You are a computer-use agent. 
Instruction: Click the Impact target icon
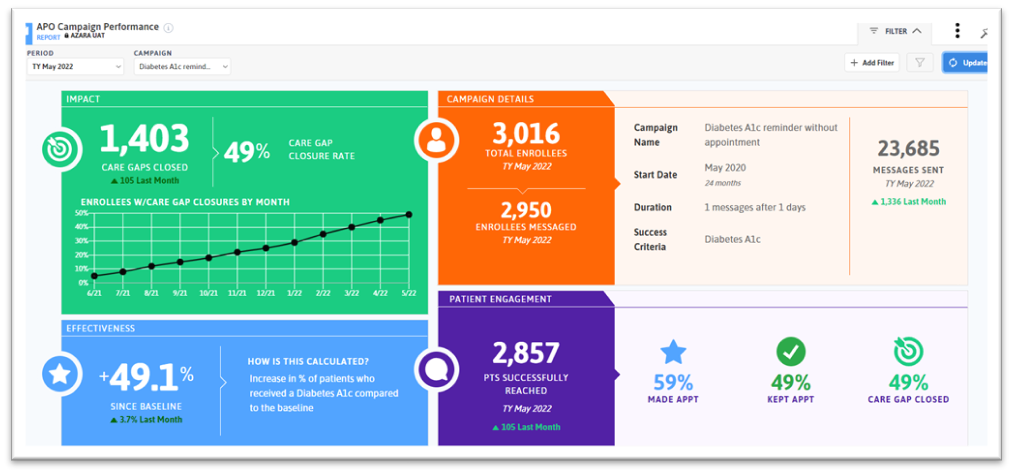(x=62, y=149)
